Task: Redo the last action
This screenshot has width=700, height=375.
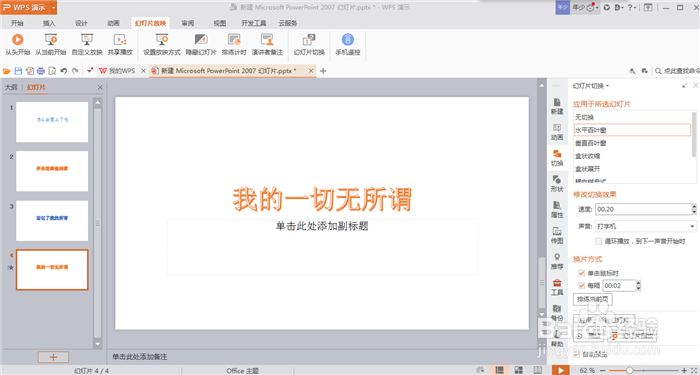Action: pos(75,71)
